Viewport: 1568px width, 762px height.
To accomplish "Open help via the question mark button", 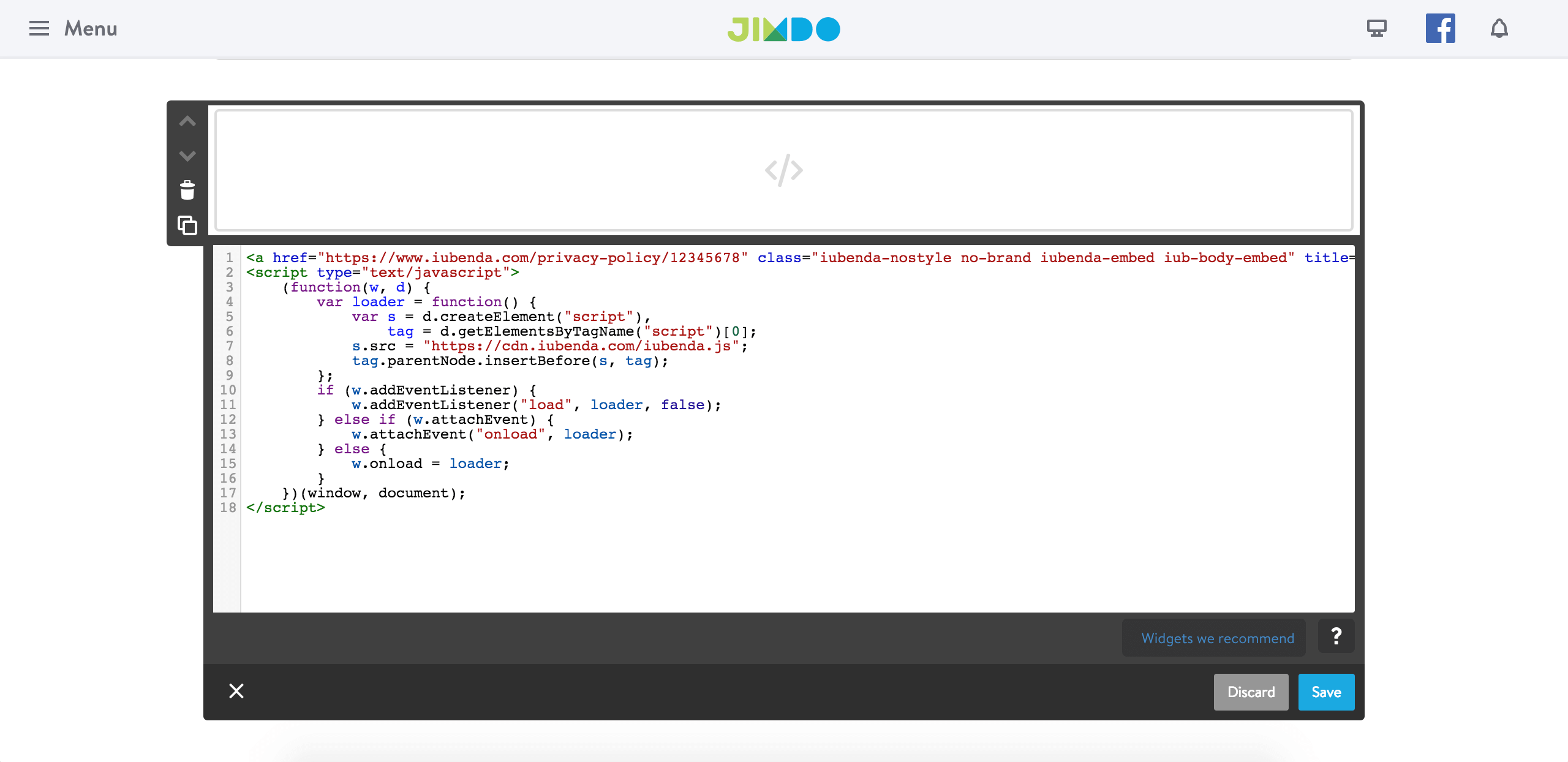I will [x=1335, y=637].
